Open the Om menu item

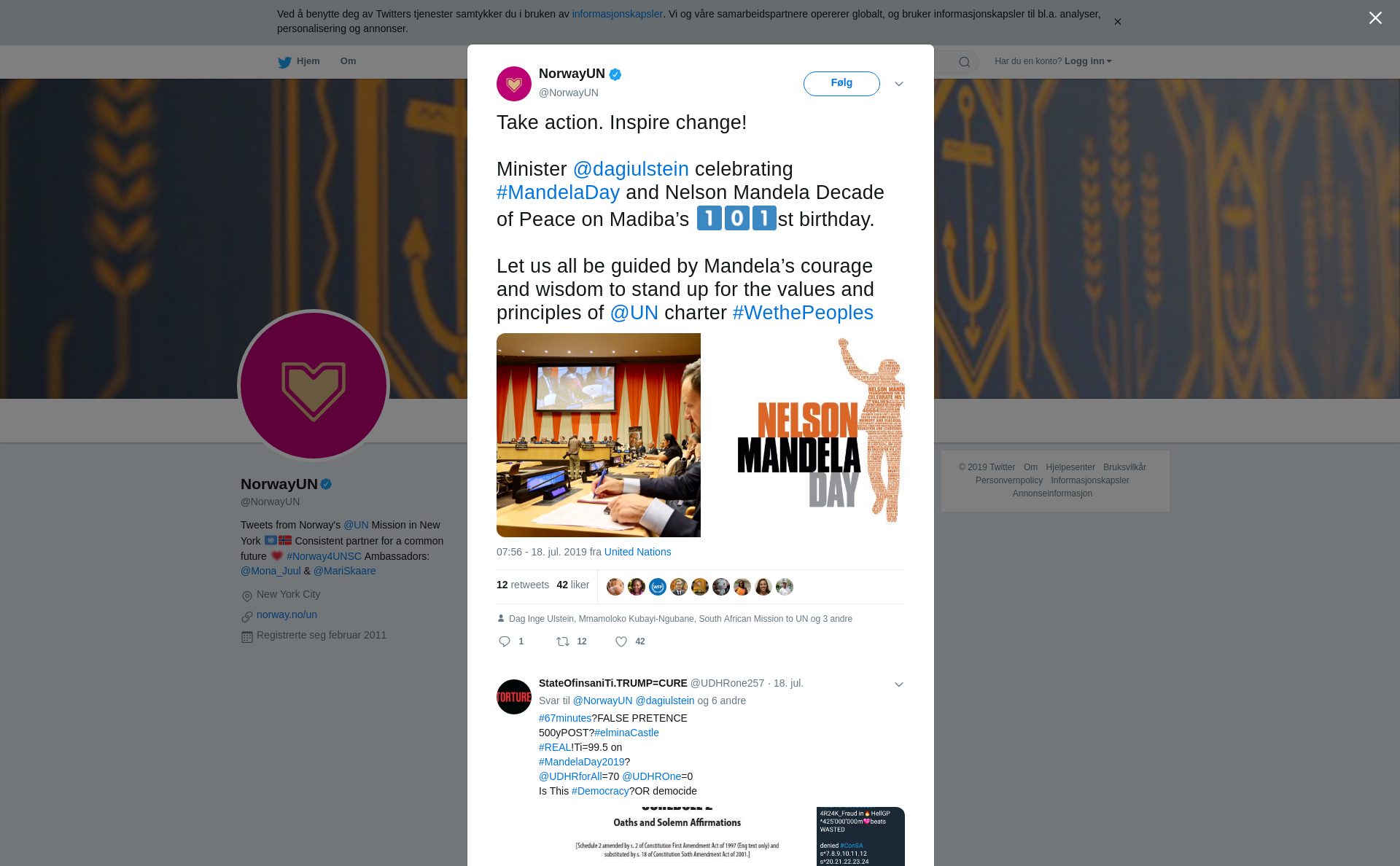348,61
